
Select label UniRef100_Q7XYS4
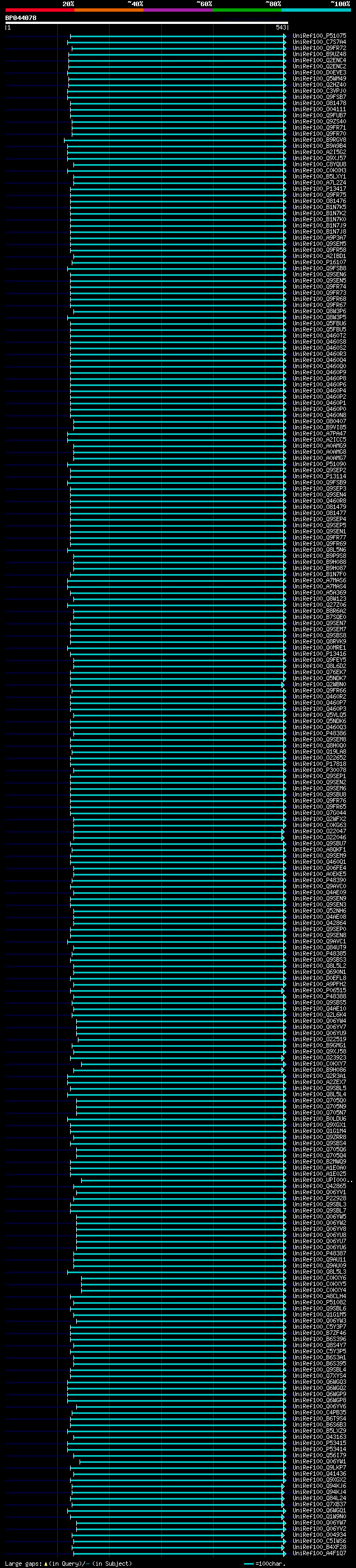[x=319, y=1376]
